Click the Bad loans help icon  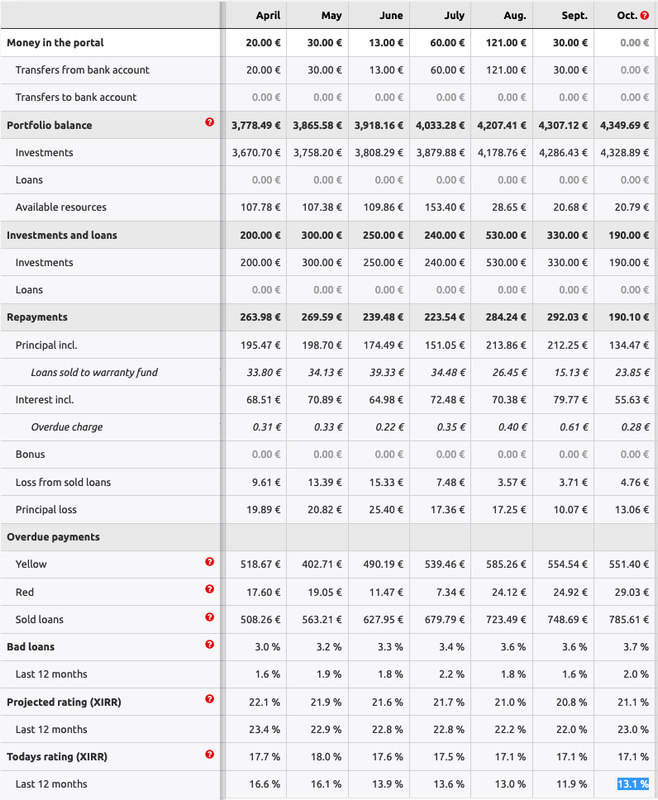(210, 644)
